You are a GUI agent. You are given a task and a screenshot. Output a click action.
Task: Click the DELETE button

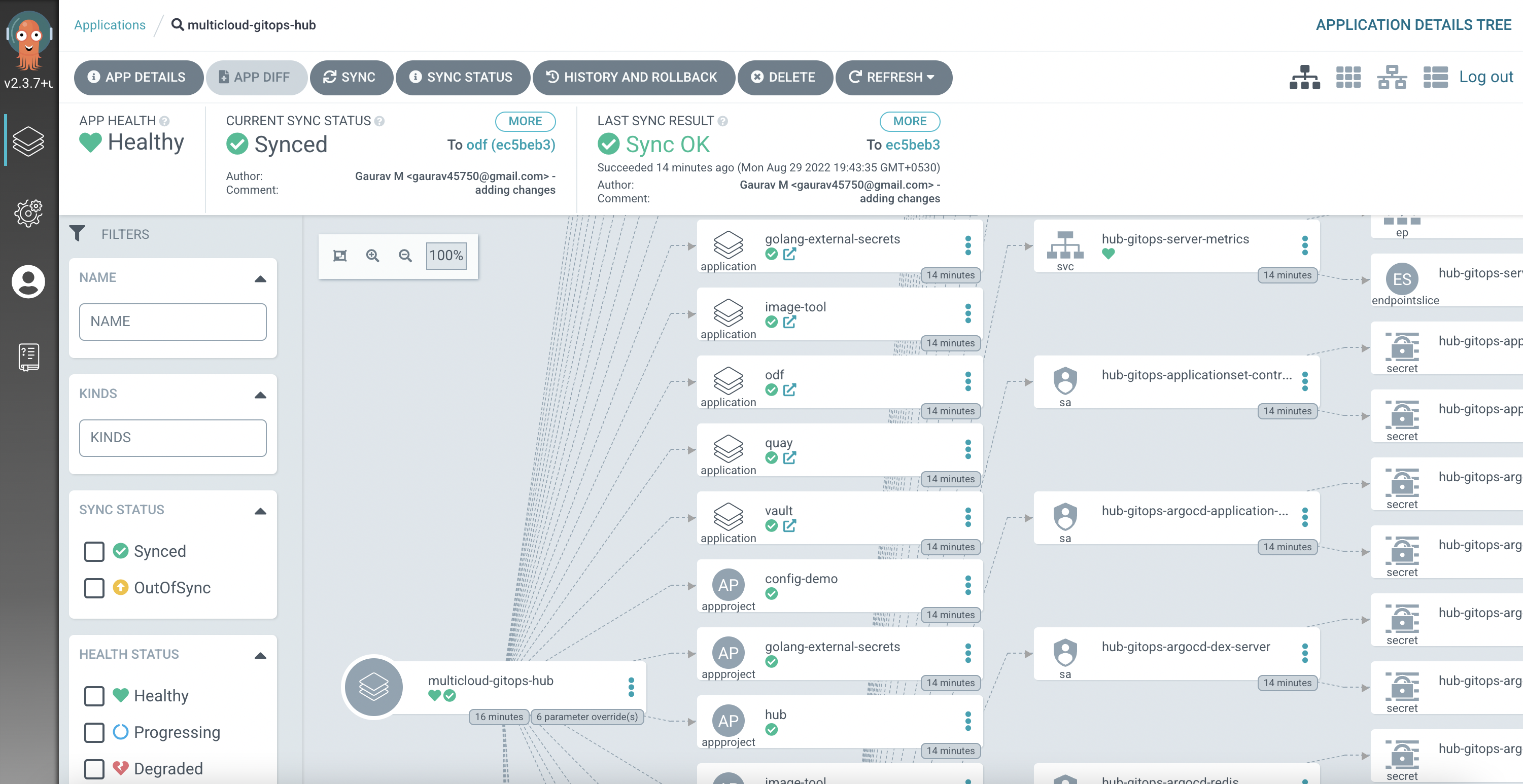[x=784, y=78]
